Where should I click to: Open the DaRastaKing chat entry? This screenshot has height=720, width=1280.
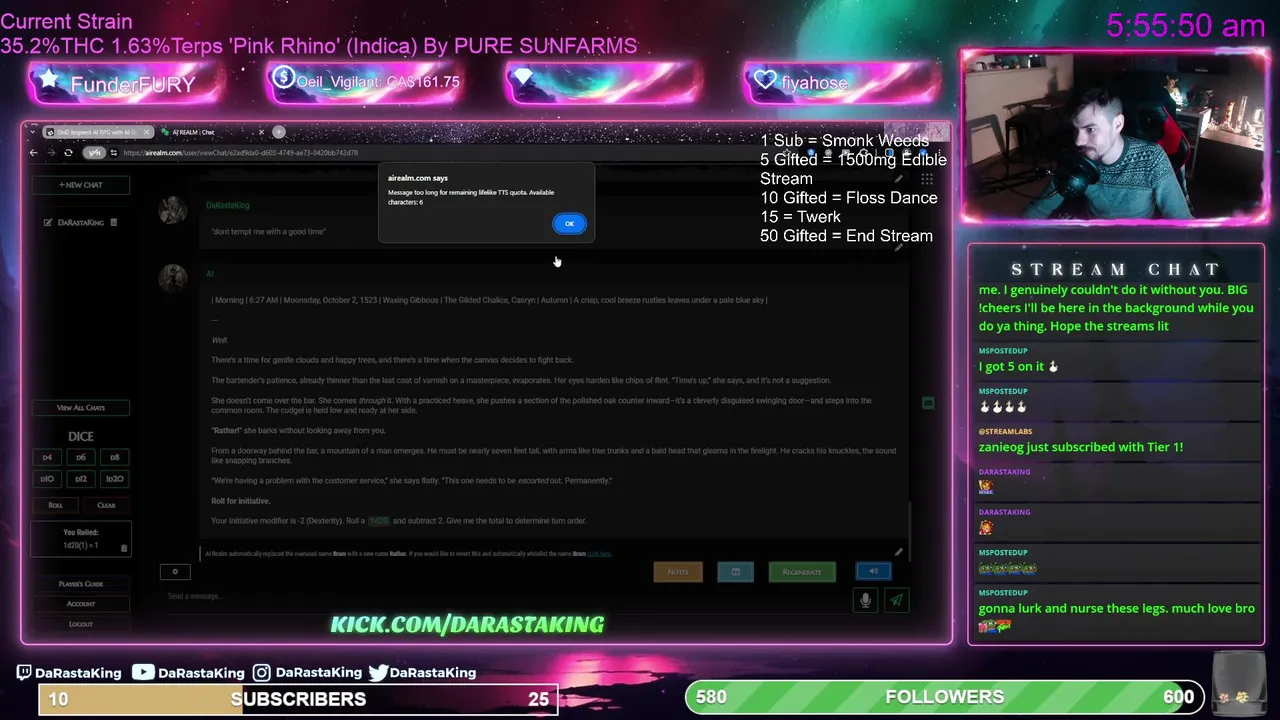point(81,222)
